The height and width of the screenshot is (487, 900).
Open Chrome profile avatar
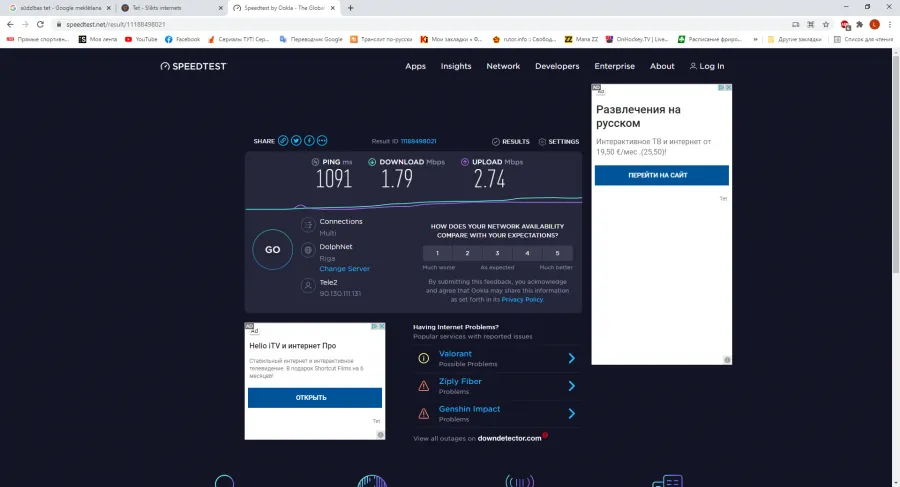click(875, 24)
